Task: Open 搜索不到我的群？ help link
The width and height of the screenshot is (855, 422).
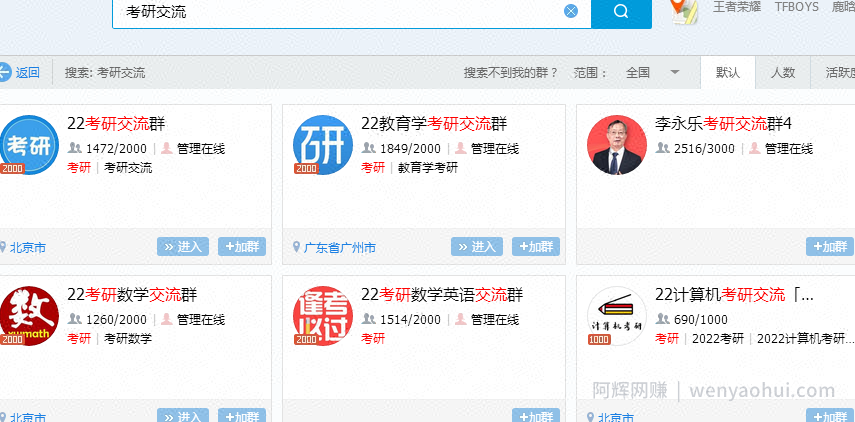Action: click(511, 73)
